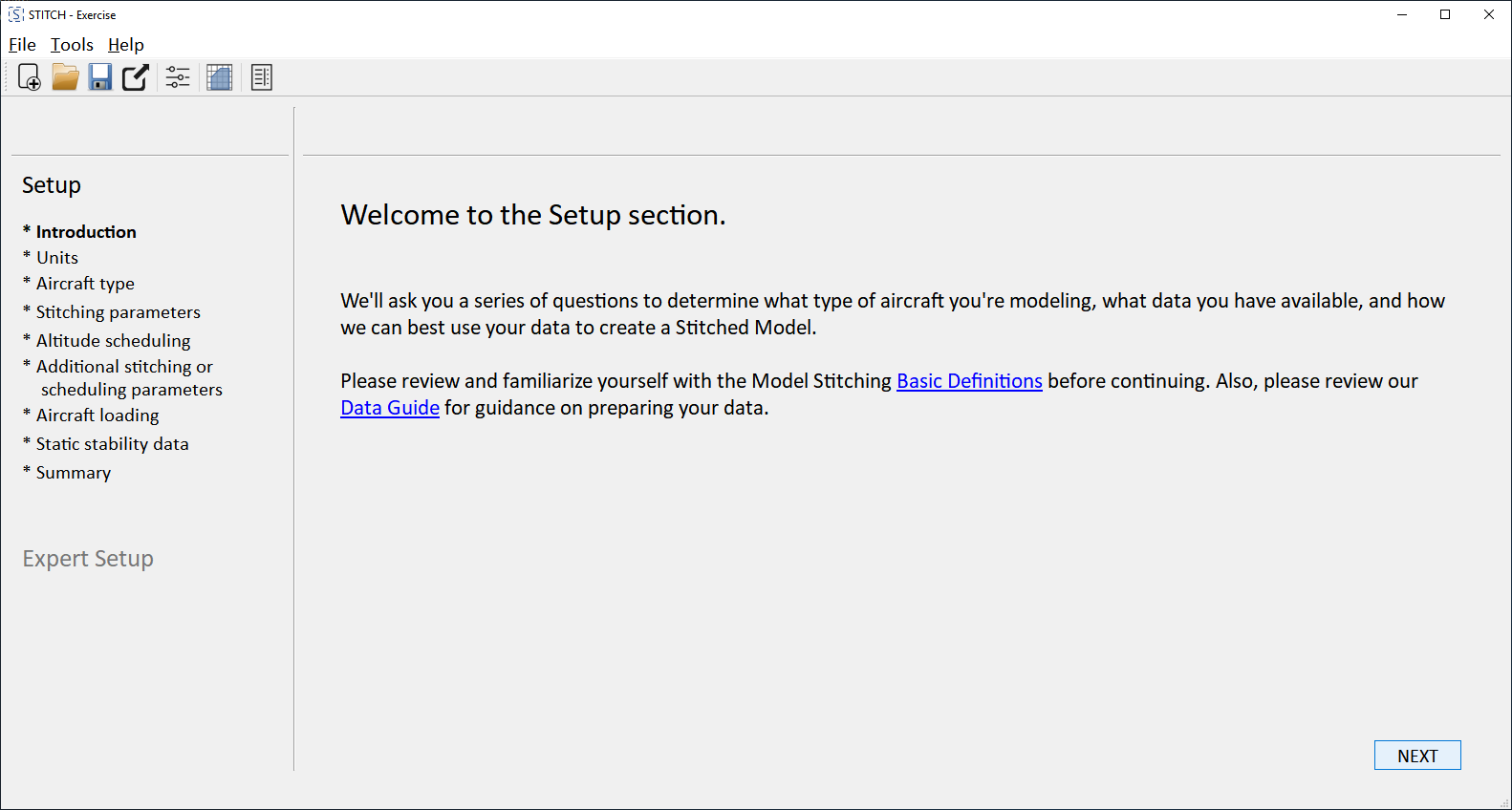The image size is (1512, 810).
Task: Save project using the floppy disk icon
Action: pos(100,77)
